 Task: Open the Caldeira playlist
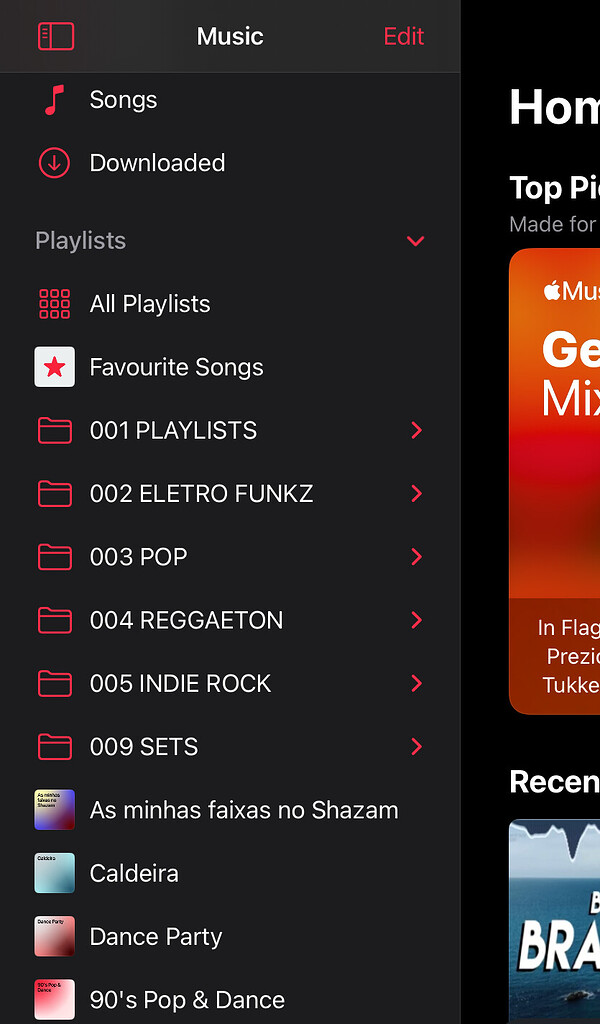[134, 873]
